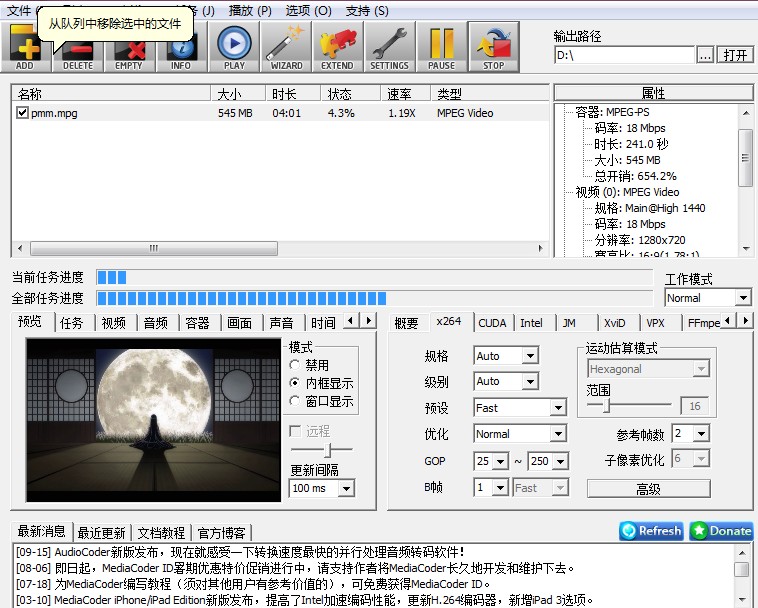Viewport: 758px width, 608px height.
Task: Switch to the CUDA encoder tab
Action: [x=492, y=323]
